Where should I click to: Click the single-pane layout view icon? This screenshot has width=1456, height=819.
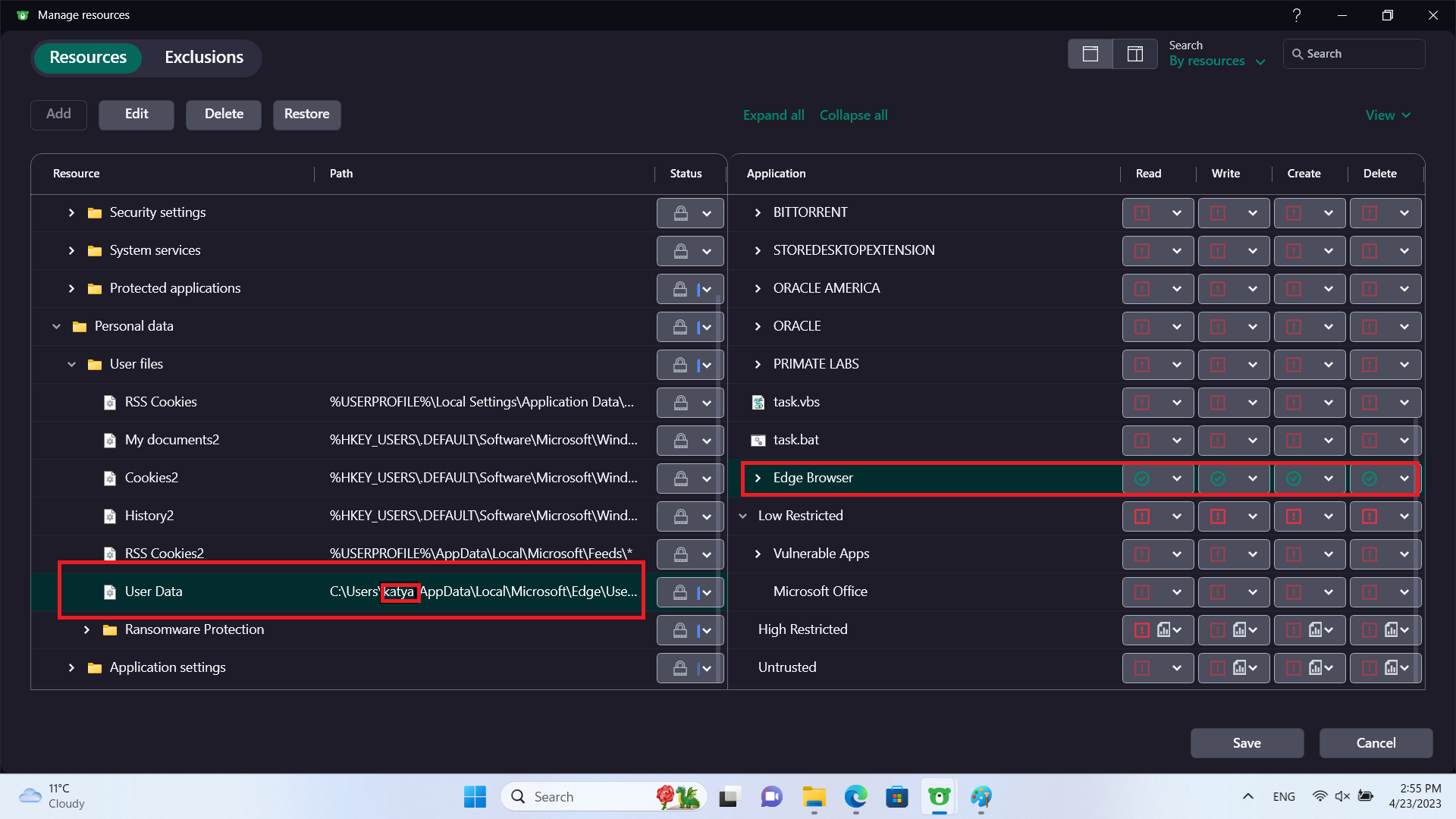(x=1090, y=54)
